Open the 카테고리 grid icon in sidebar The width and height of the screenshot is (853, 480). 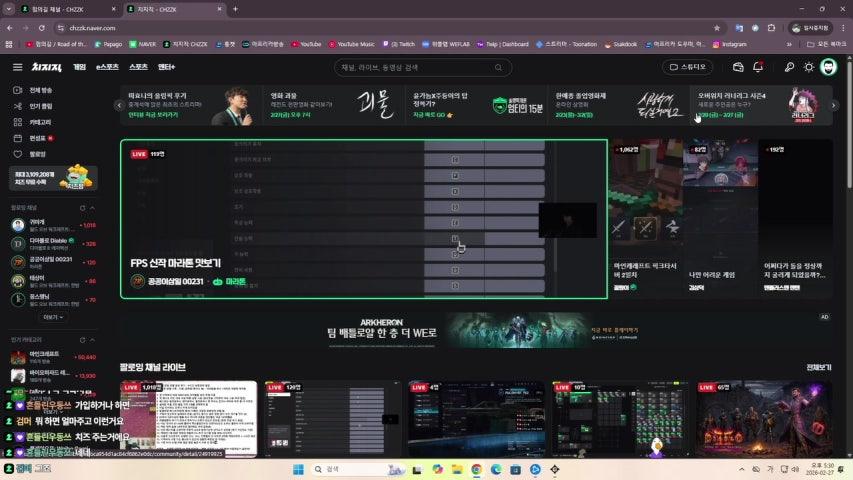tap(17, 122)
